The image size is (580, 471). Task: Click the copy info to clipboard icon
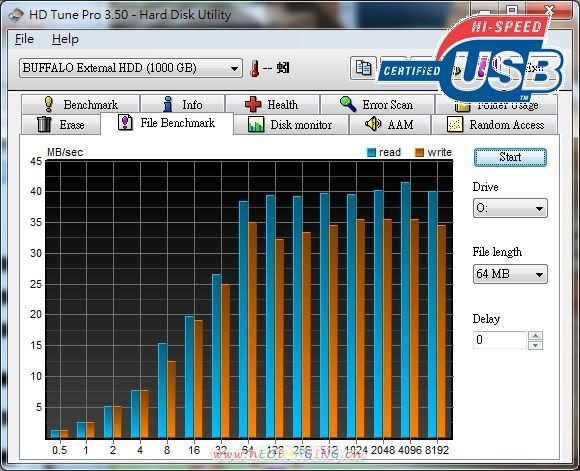click(363, 68)
